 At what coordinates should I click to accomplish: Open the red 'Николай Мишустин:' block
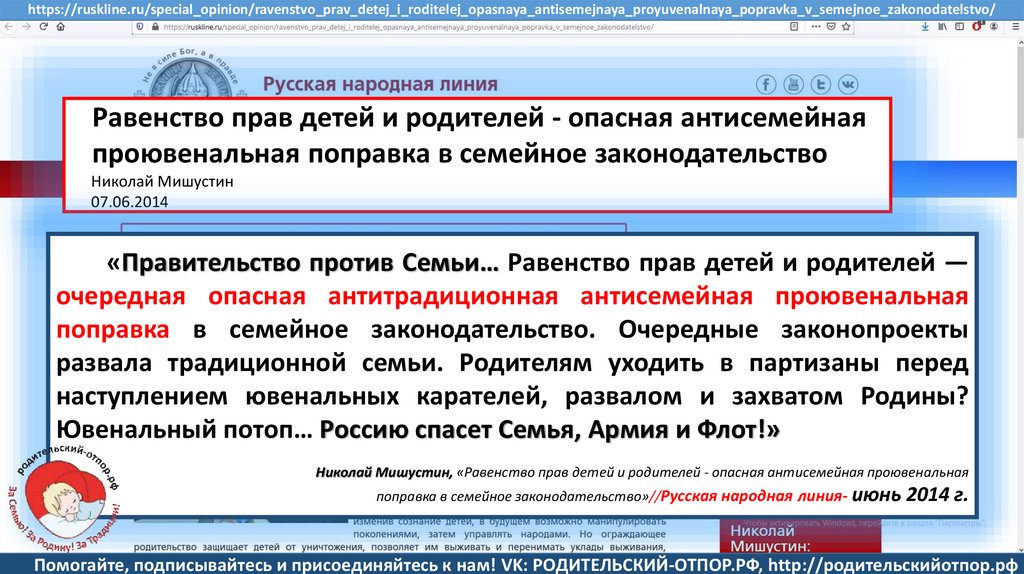(801, 537)
